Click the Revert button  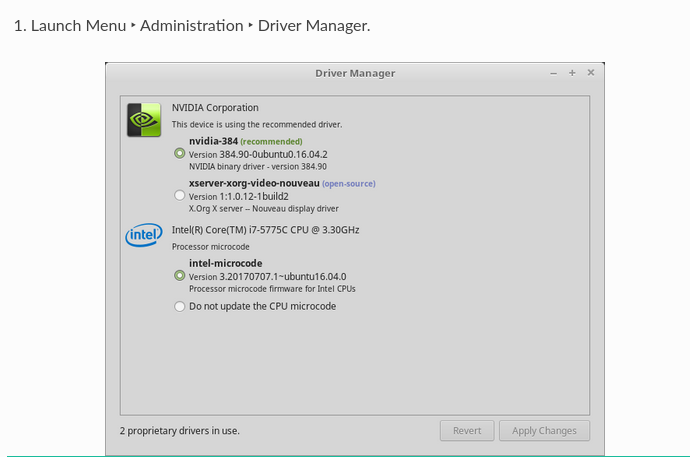click(x=467, y=431)
